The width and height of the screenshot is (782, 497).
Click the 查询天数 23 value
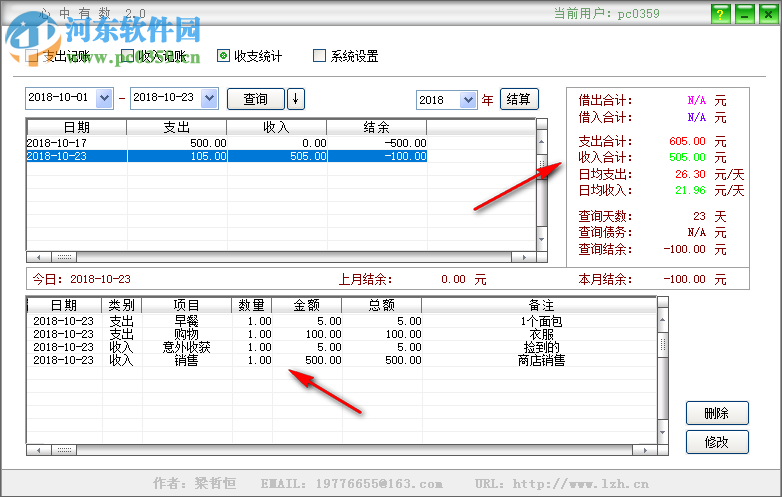(x=699, y=216)
